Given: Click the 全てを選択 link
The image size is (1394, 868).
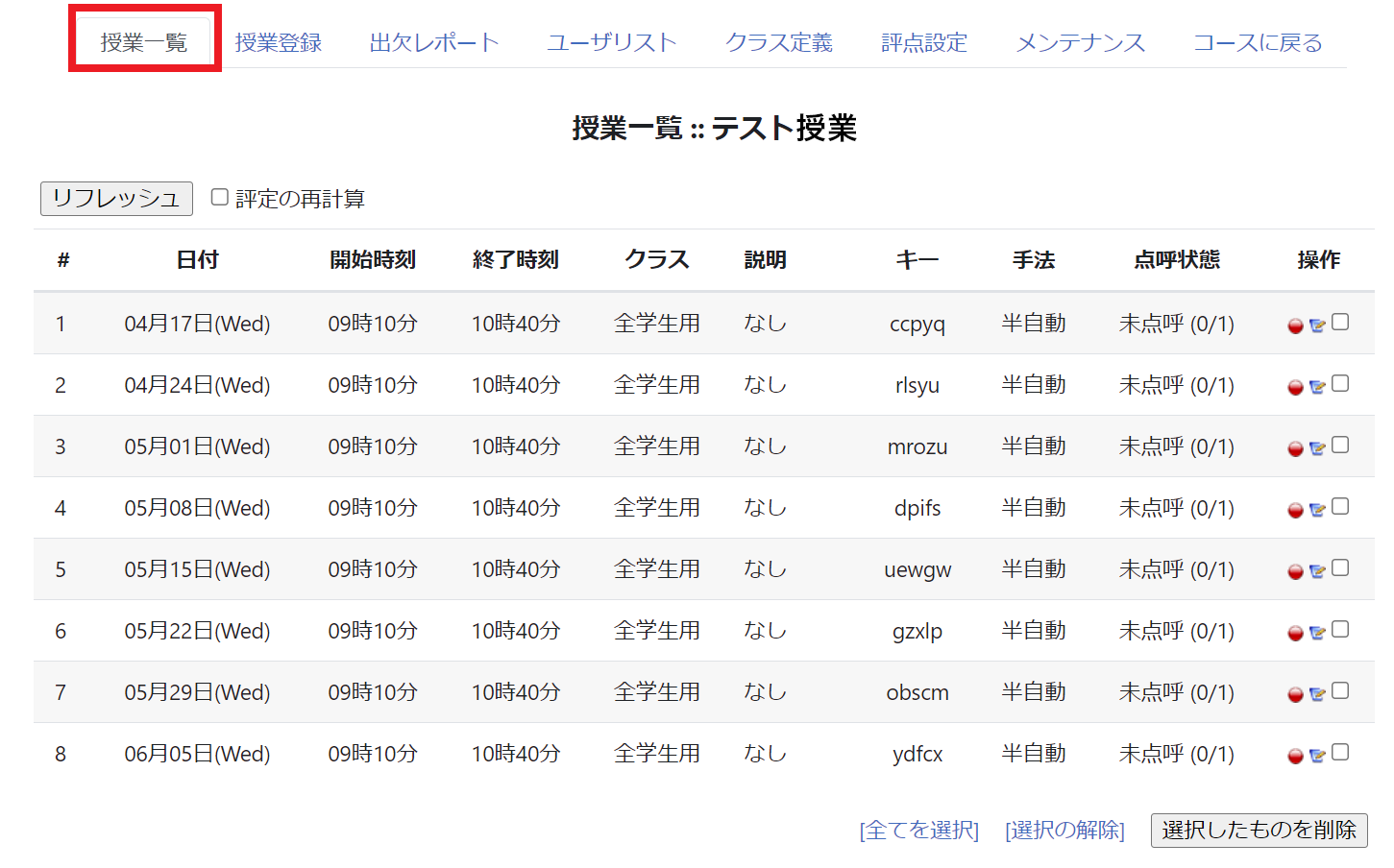Looking at the screenshot, I should click(918, 831).
